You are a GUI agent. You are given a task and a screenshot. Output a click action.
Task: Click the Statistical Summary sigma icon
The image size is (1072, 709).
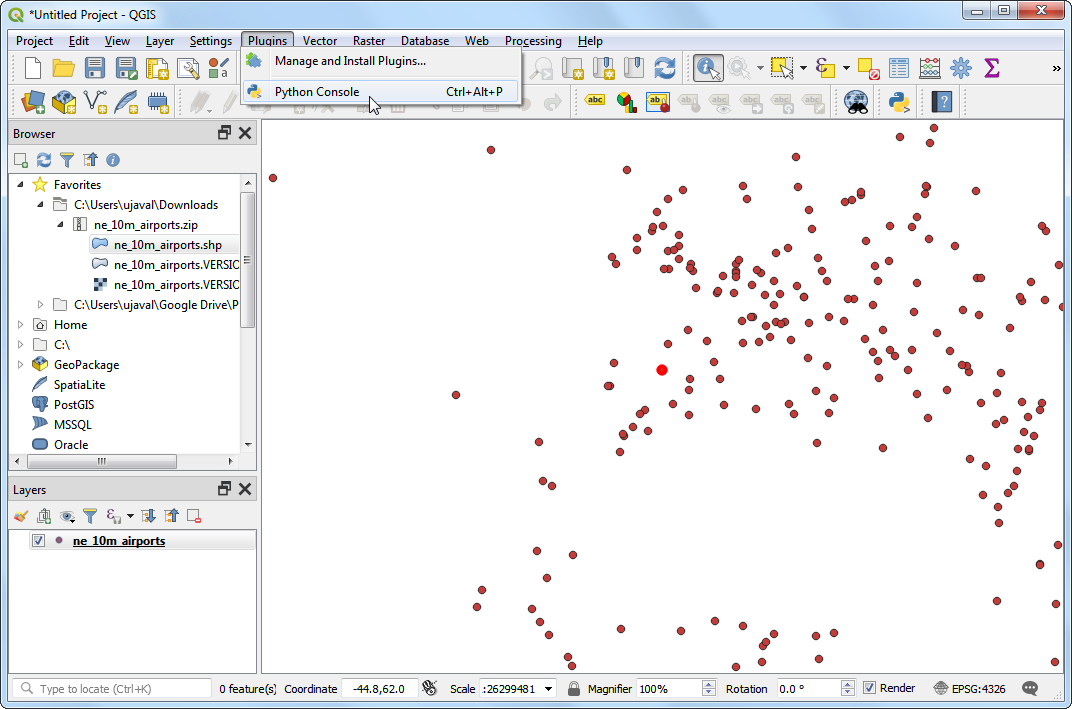click(x=991, y=68)
